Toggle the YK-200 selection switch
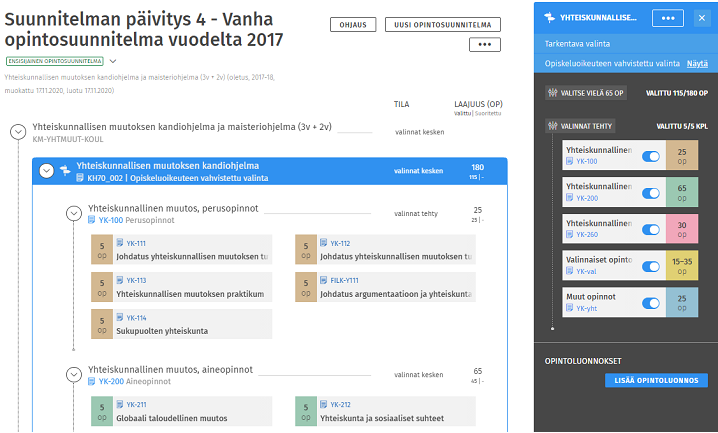 pos(650,192)
